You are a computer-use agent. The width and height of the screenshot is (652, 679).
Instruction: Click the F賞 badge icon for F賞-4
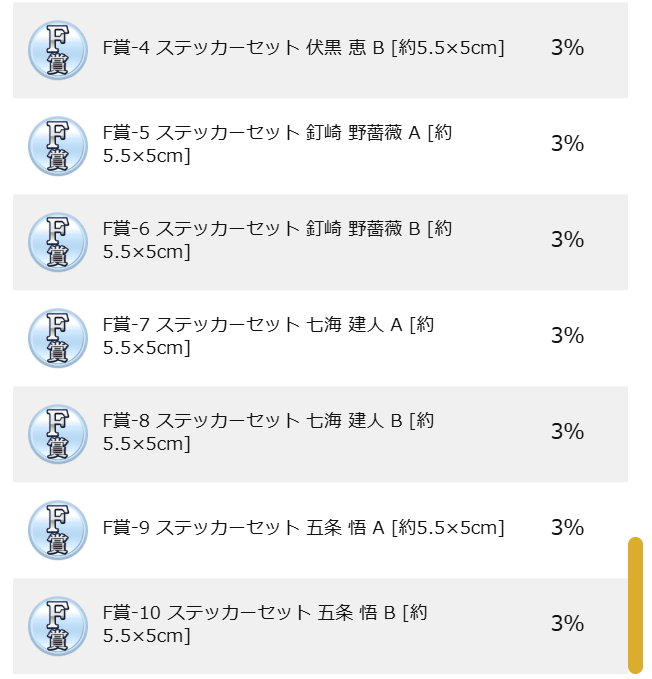(58, 50)
